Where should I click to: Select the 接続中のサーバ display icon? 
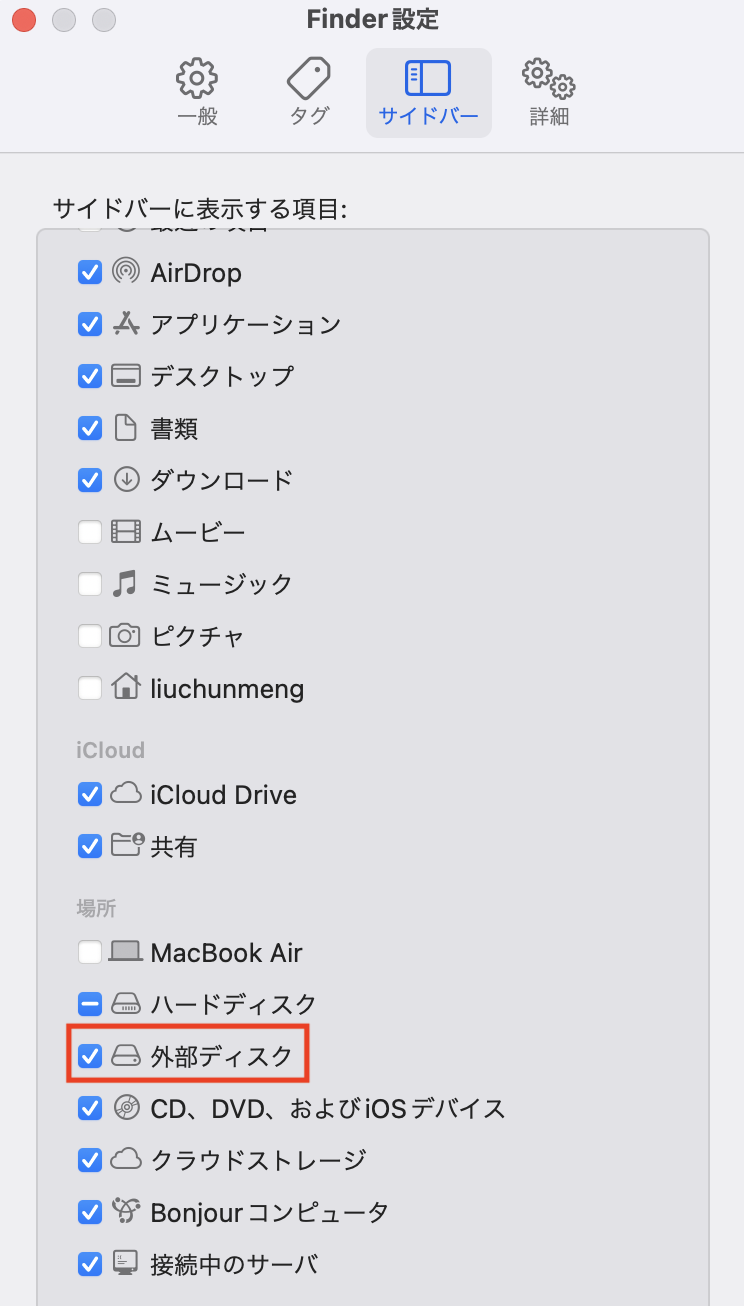click(x=122, y=1264)
